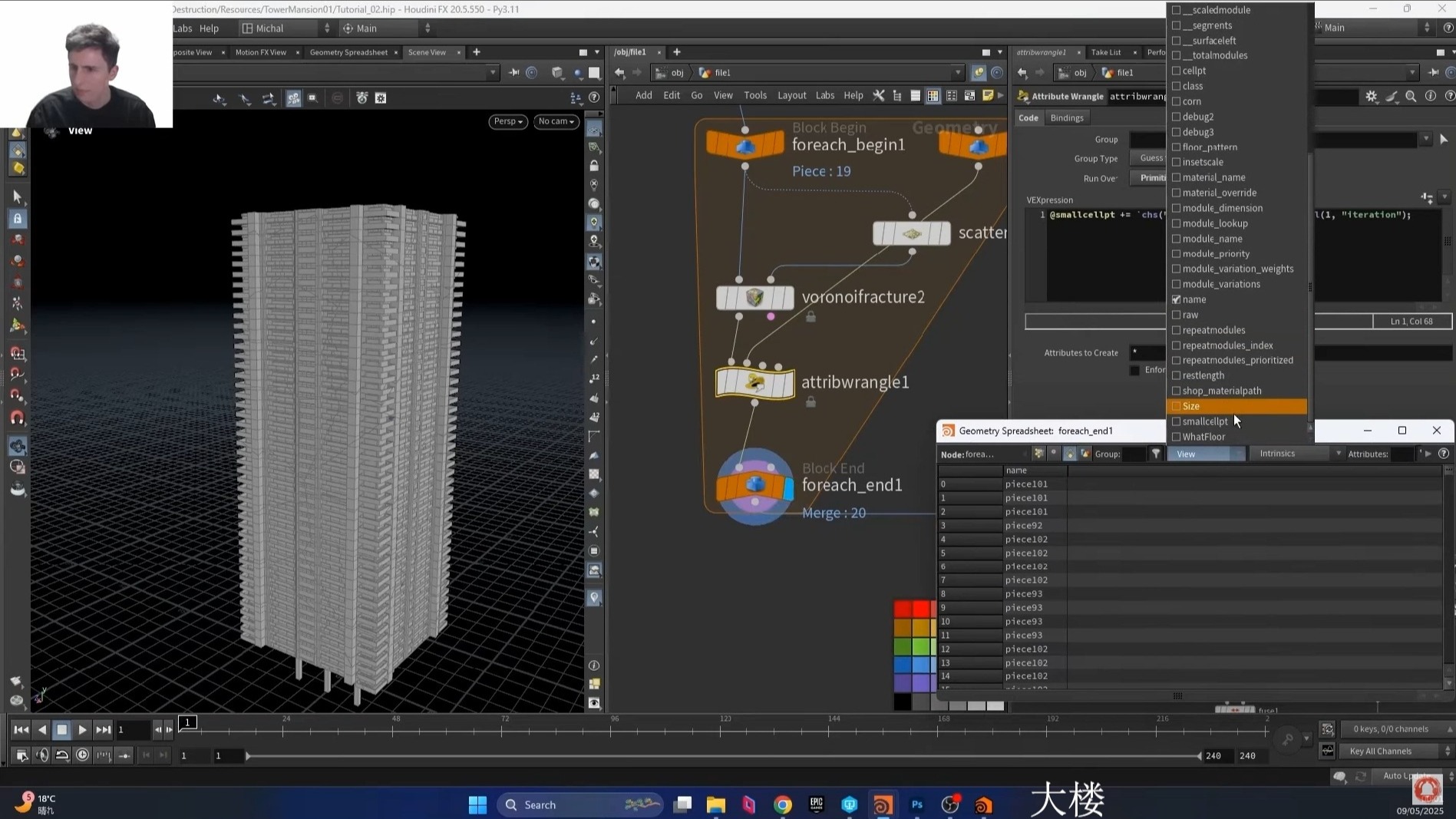Go back in the network editor path
This screenshot has width=1456, height=819.
620,72
